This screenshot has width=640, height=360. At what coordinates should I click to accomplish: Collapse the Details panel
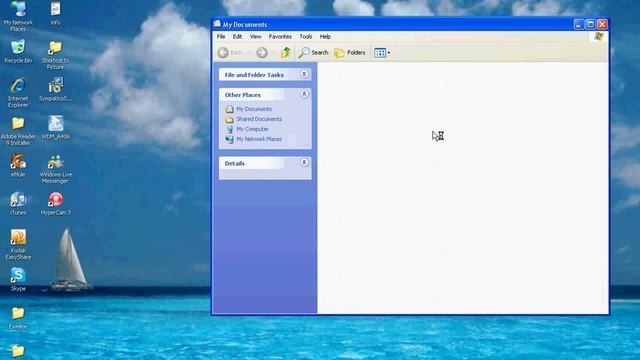click(x=304, y=162)
